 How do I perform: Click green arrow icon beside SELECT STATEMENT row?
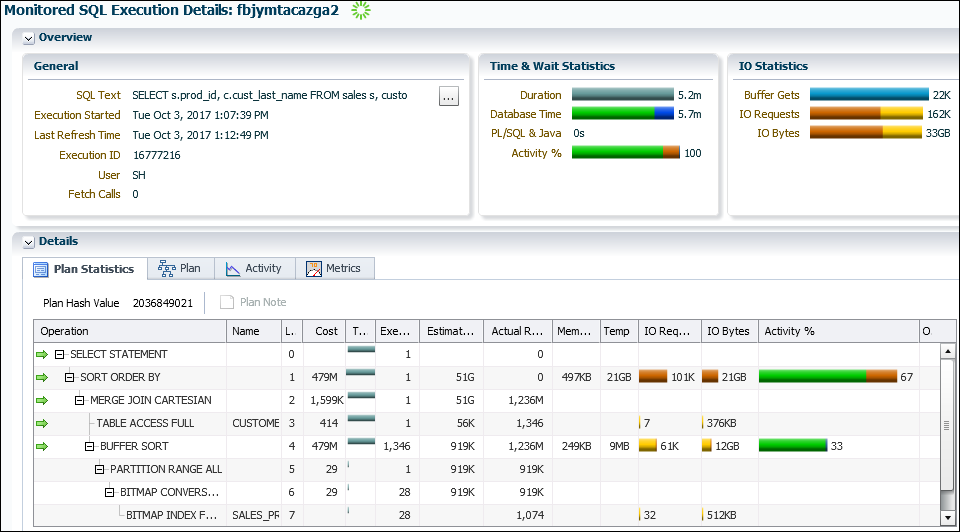(42, 354)
